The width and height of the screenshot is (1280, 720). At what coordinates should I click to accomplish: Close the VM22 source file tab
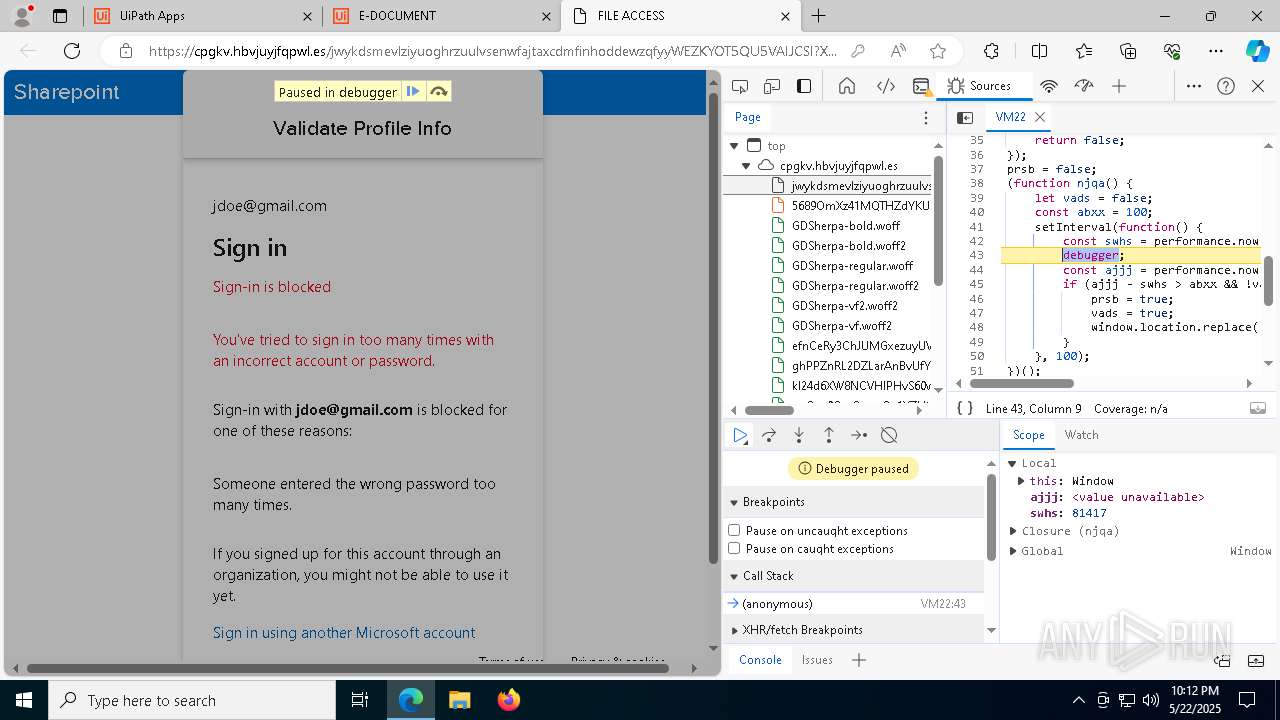[x=1040, y=117]
